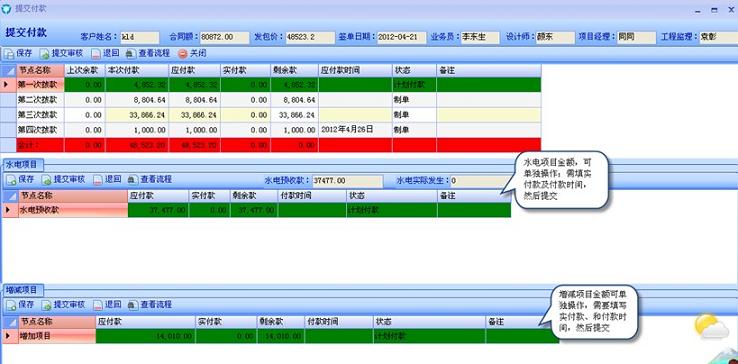Select the 第二次拨款 row
Viewport: 738px width, 364px height.
pyautogui.click(x=279, y=100)
